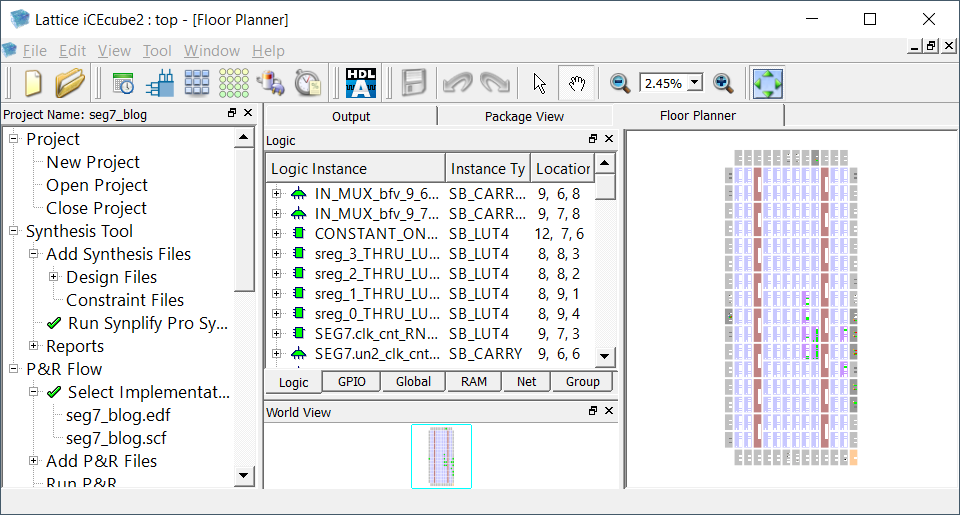Select the Global tab
Image resolution: width=960 pixels, height=515 pixels.
click(413, 382)
